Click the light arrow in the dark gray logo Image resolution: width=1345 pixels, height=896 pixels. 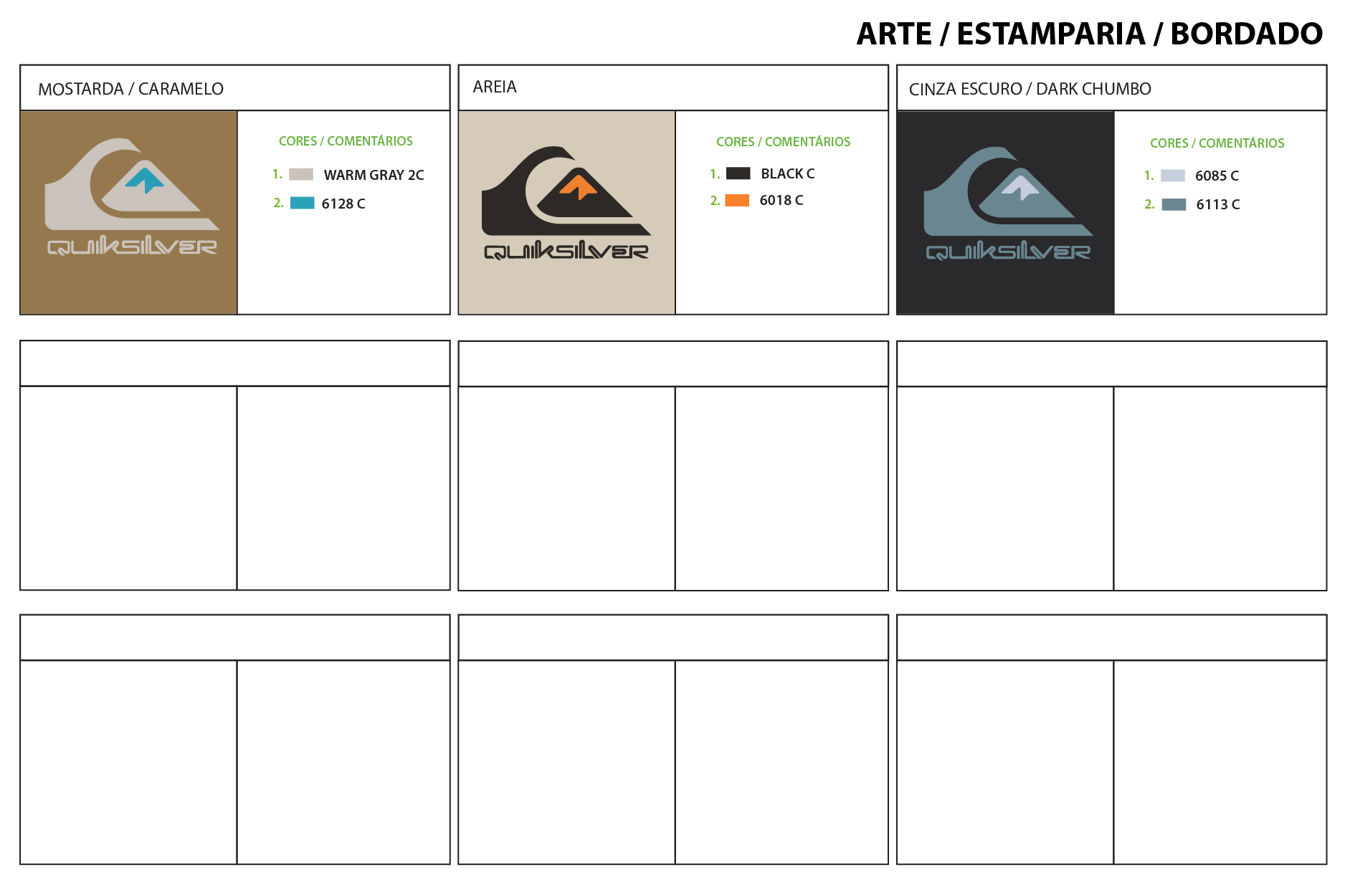[x=1020, y=186]
